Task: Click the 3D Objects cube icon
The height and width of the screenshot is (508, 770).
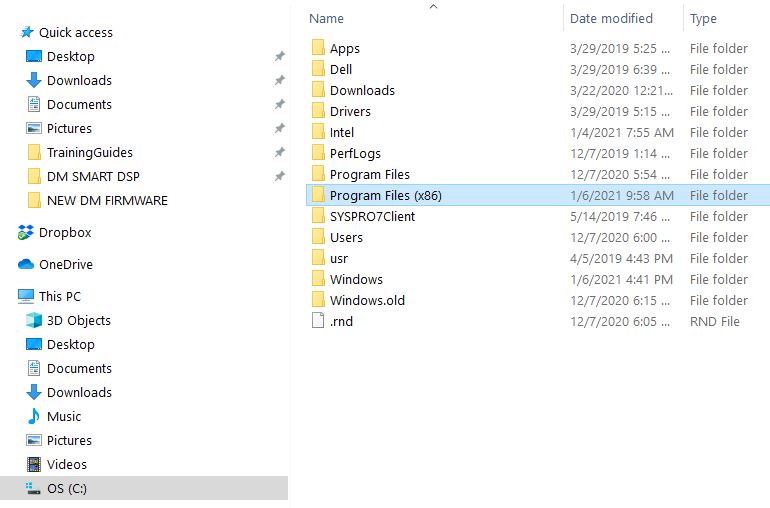Action: [34, 320]
